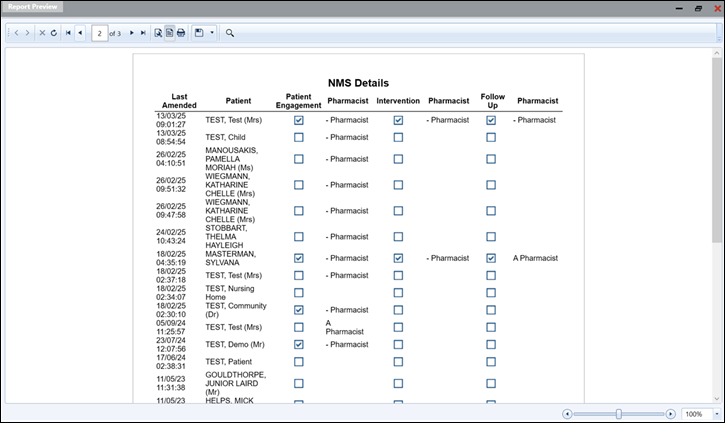Tick Intervention for WIEGMANN 09:47:58 row
Viewport: 725px width, 423px height.
[398, 211]
